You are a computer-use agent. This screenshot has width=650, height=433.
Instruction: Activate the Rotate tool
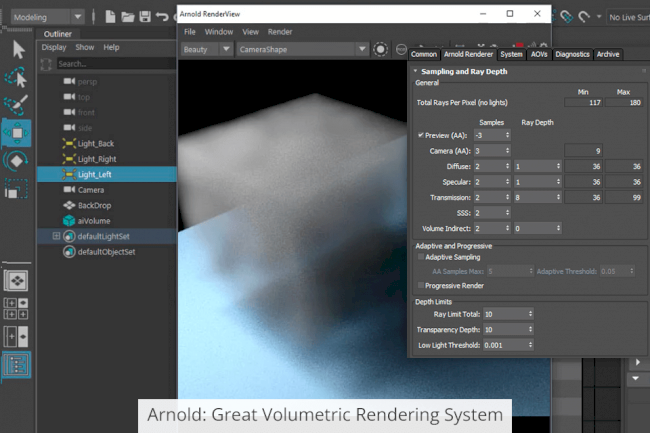click(16, 161)
